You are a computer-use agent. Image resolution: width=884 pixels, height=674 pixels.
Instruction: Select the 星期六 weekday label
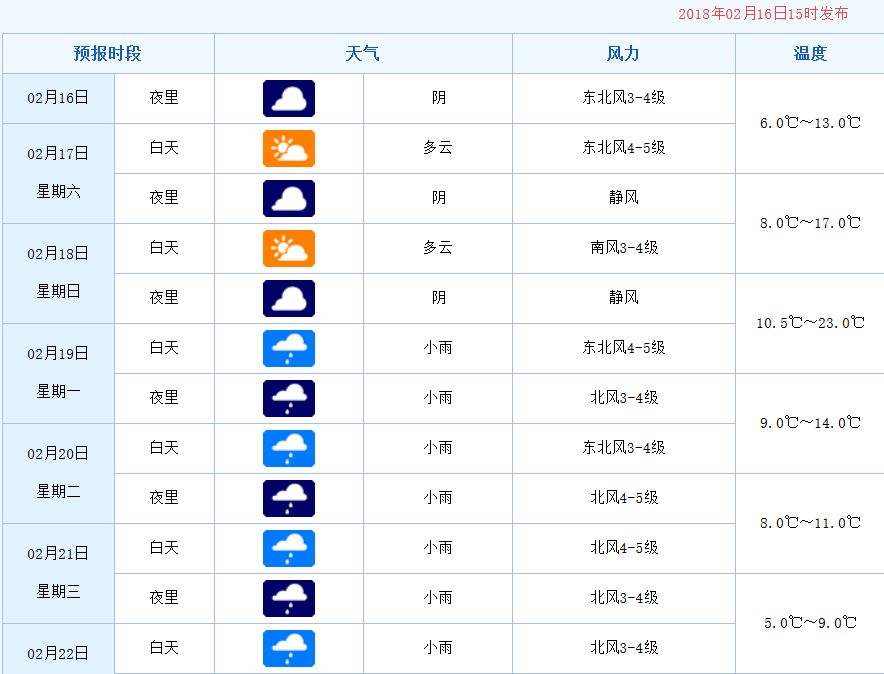[x=58, y=191]
